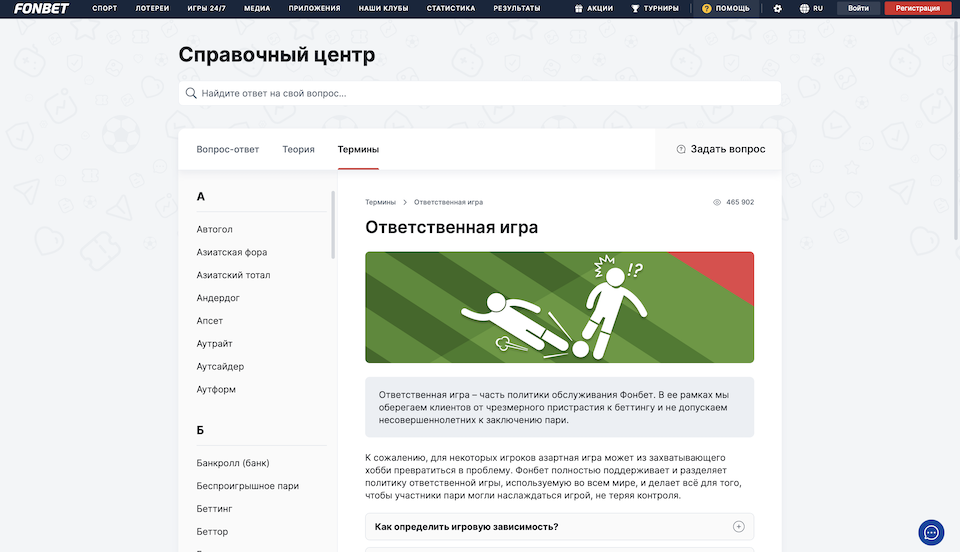Focus the help search field
This screenshot has height=552, width=960.
[x=479, y=93]
